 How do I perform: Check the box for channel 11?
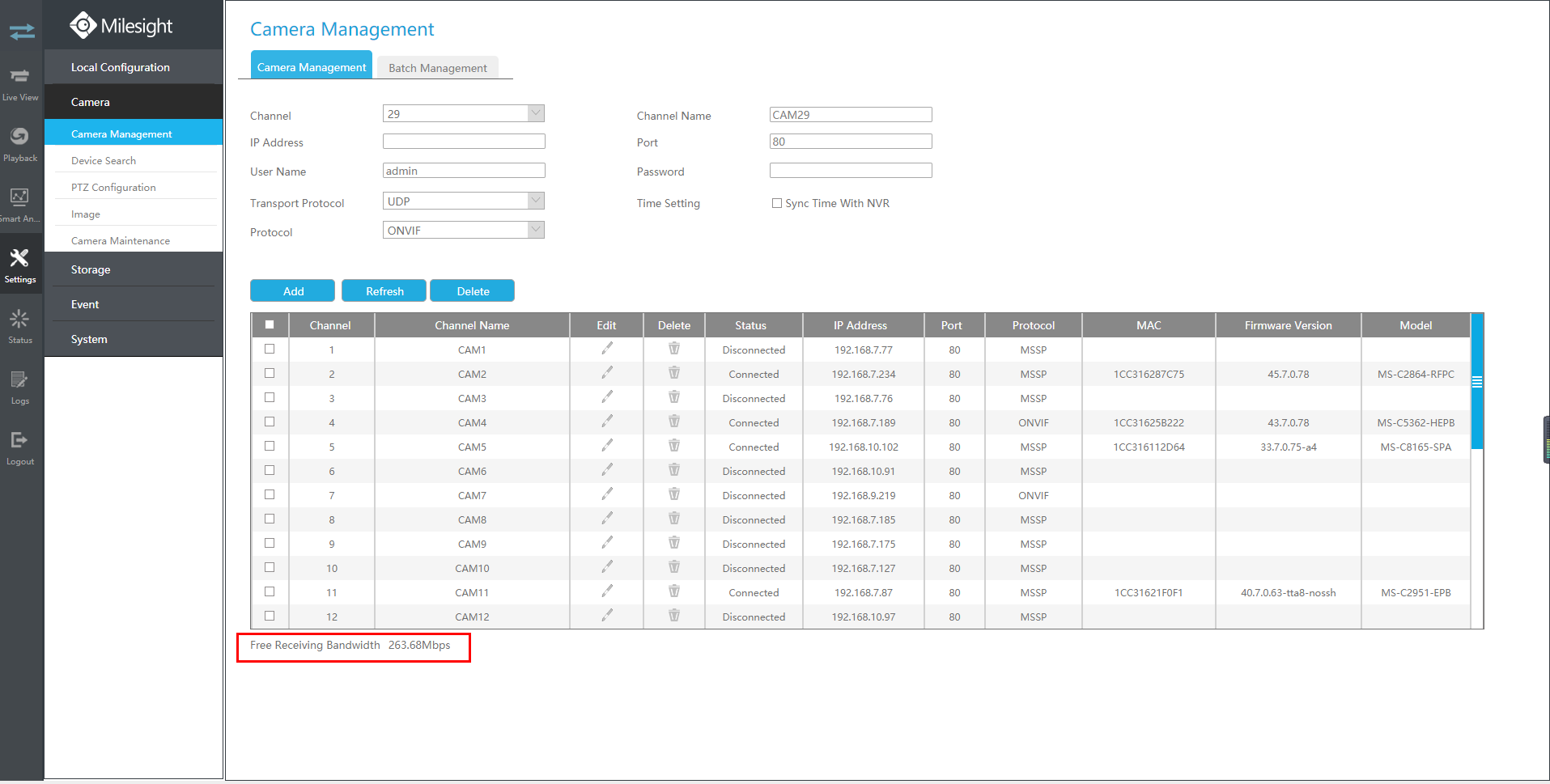[x=270, y=591]
